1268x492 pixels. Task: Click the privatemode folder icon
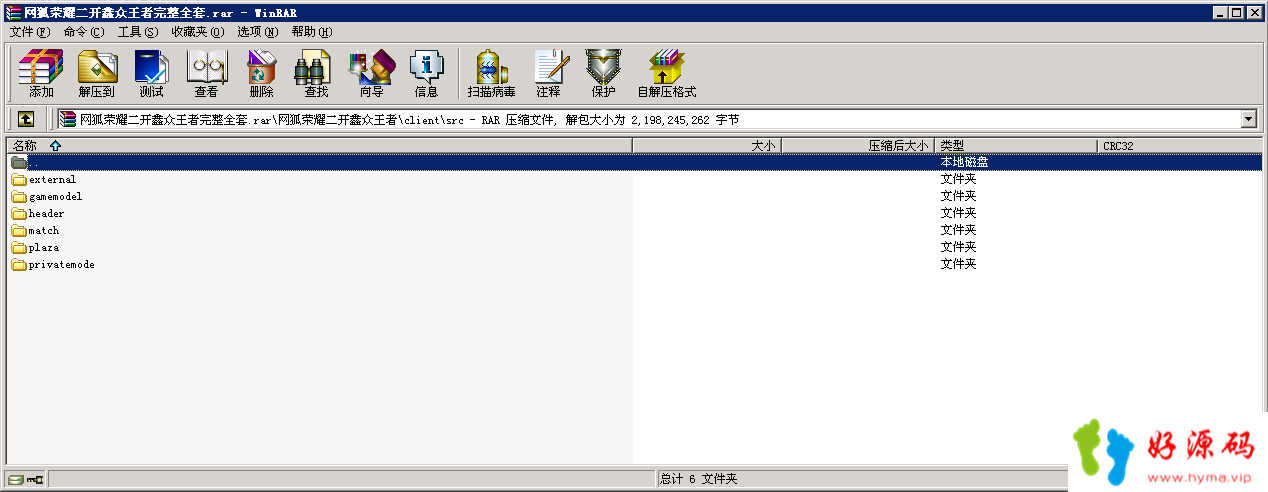[19, 265]
